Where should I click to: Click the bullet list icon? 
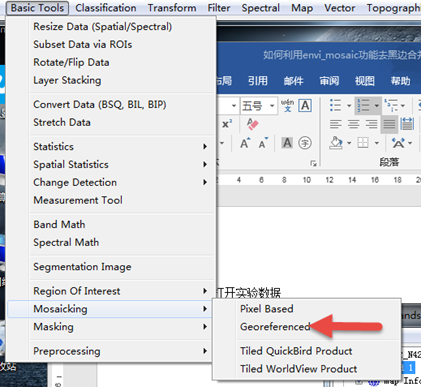click(335, 105)
